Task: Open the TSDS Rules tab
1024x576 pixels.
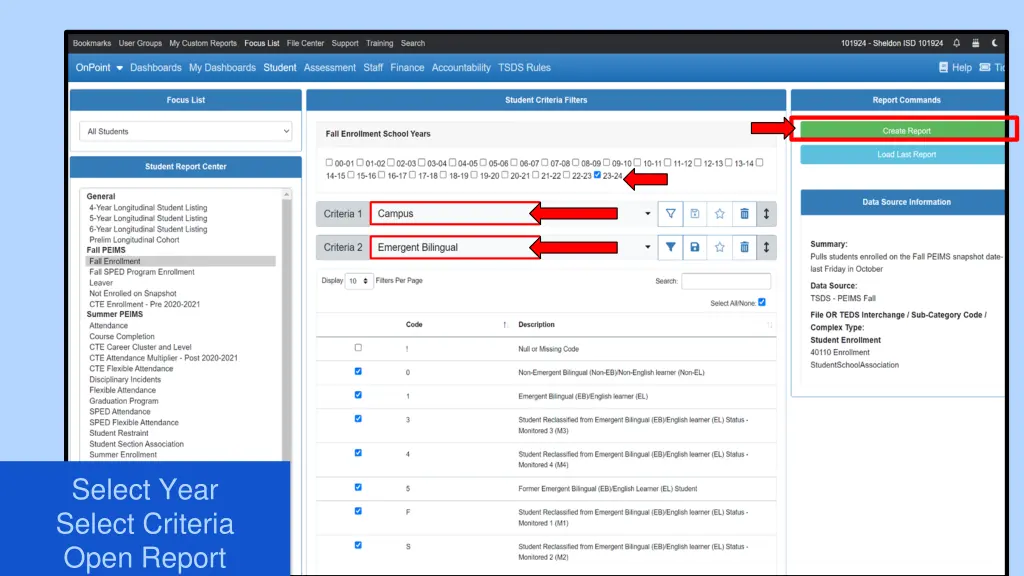Action: pyautogui.click(x=524, y=67)
